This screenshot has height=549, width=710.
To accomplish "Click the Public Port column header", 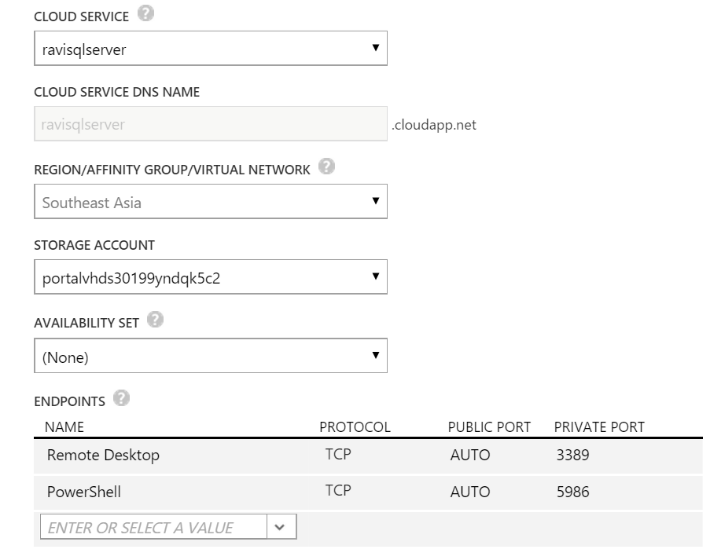I will point(487,427).
